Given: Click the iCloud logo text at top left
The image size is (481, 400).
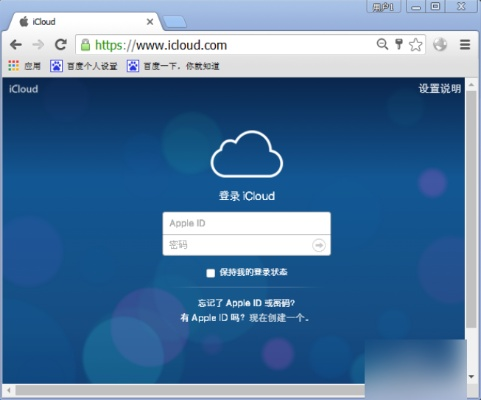Looking at the screenshot, I should [23, 89].
